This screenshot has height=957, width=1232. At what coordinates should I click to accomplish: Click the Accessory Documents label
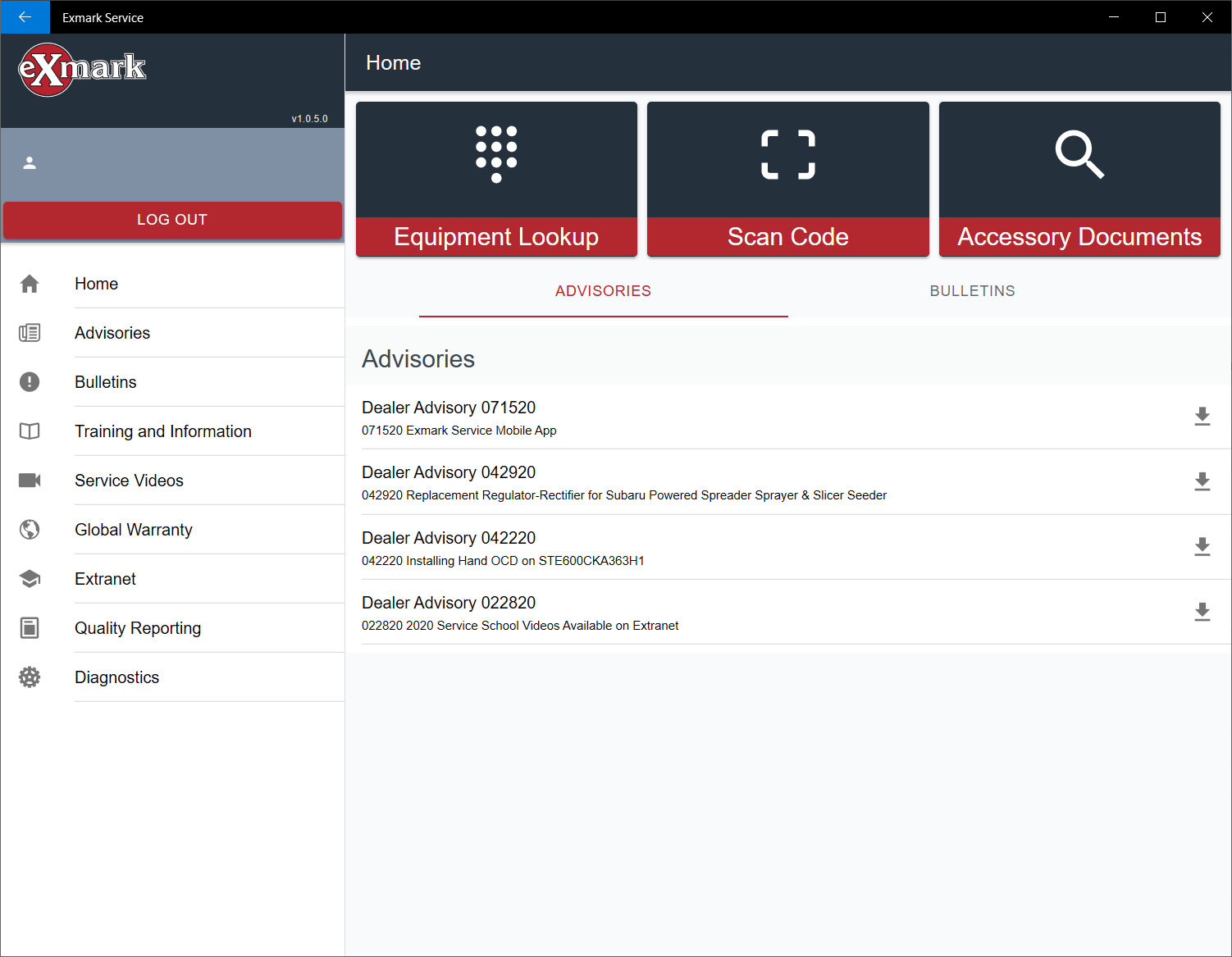1079,237
